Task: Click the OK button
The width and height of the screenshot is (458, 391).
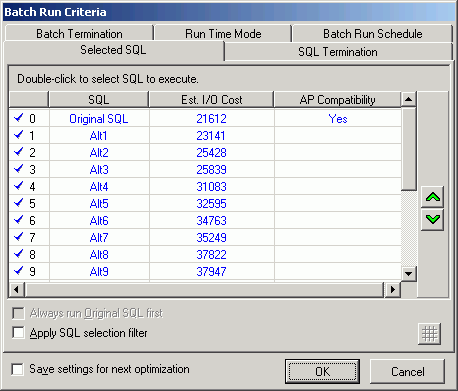Action: pos(322,371)
